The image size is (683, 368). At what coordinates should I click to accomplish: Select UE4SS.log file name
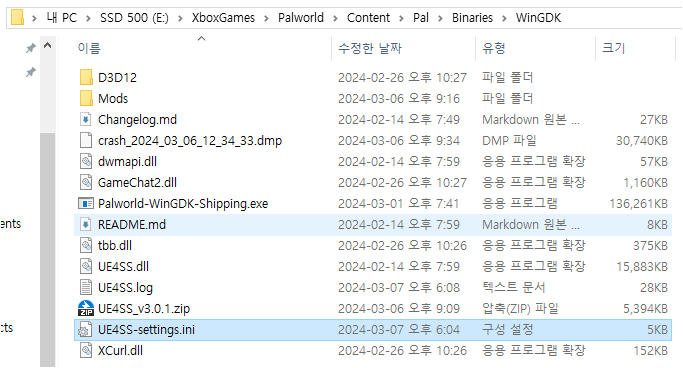coord(125,287)
